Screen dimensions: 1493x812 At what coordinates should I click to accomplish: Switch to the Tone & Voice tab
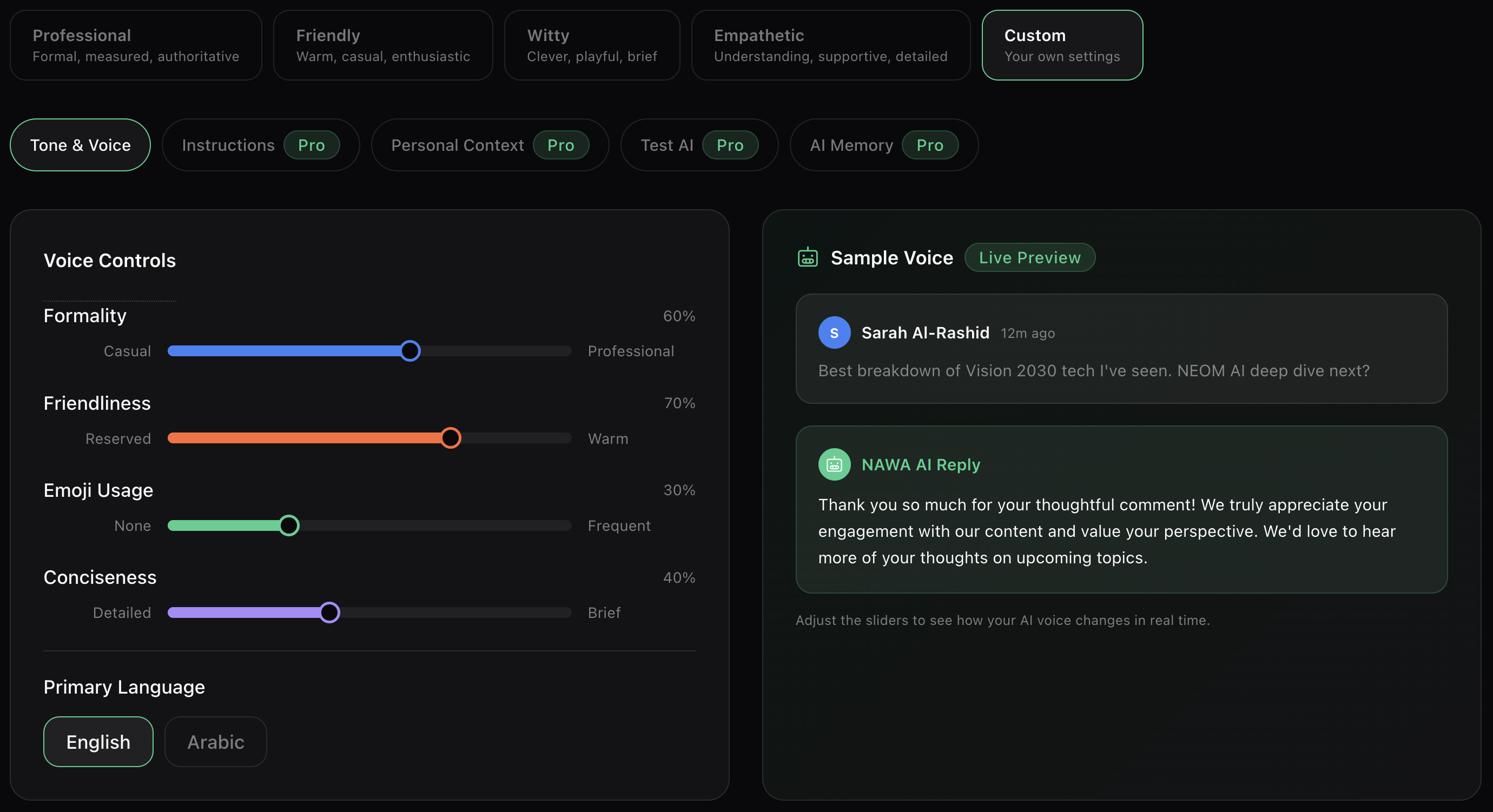pyautogui.click(x=81, y=145)
